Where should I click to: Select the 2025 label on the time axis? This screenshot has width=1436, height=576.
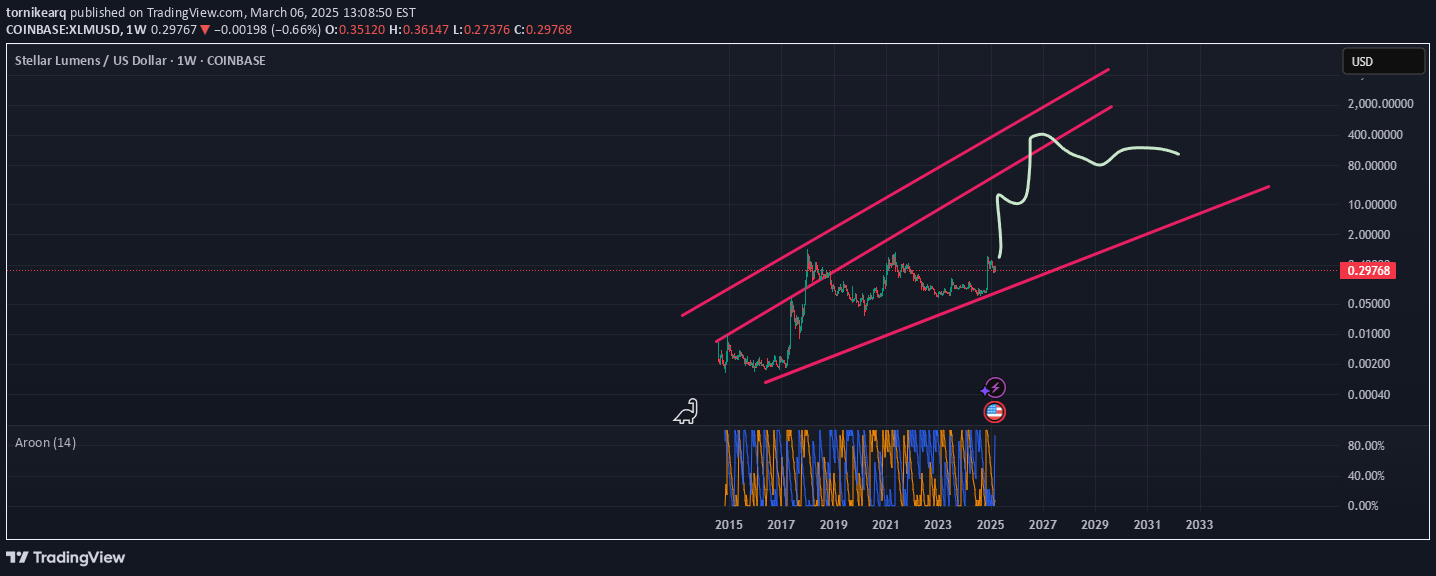coord(989,524)
